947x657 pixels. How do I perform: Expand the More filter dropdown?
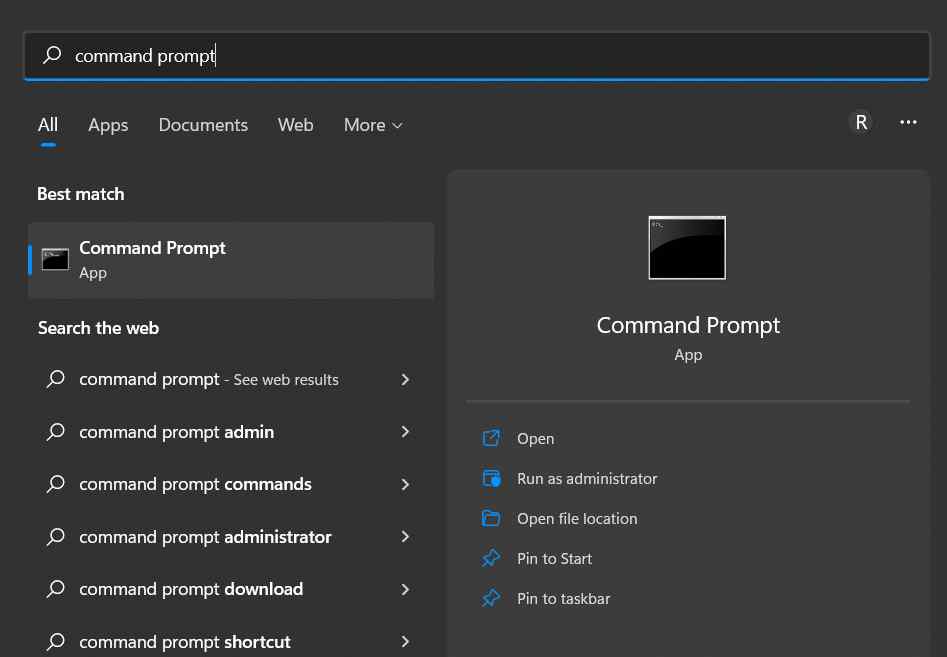373,125
